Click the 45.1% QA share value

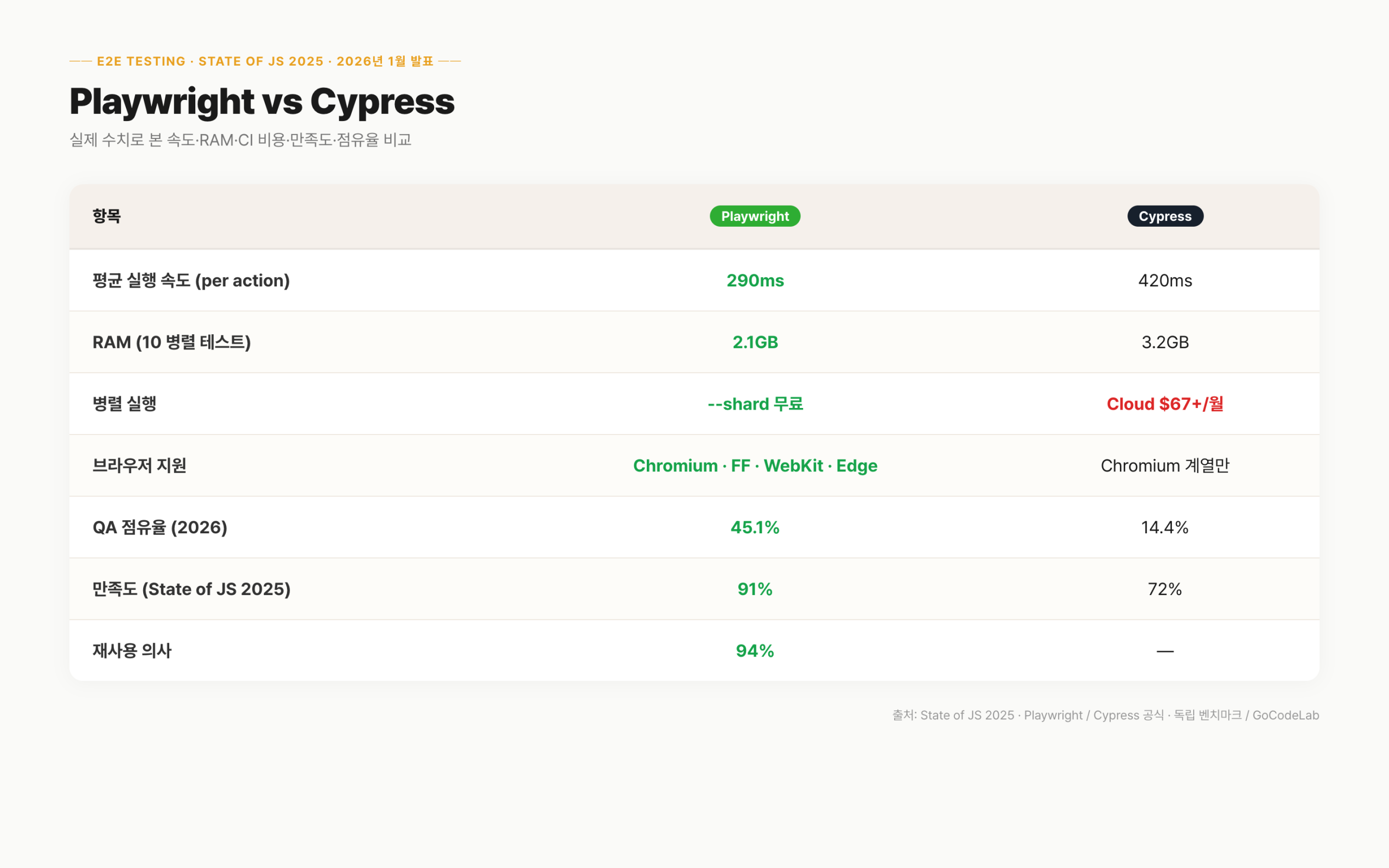pos(755,527)
